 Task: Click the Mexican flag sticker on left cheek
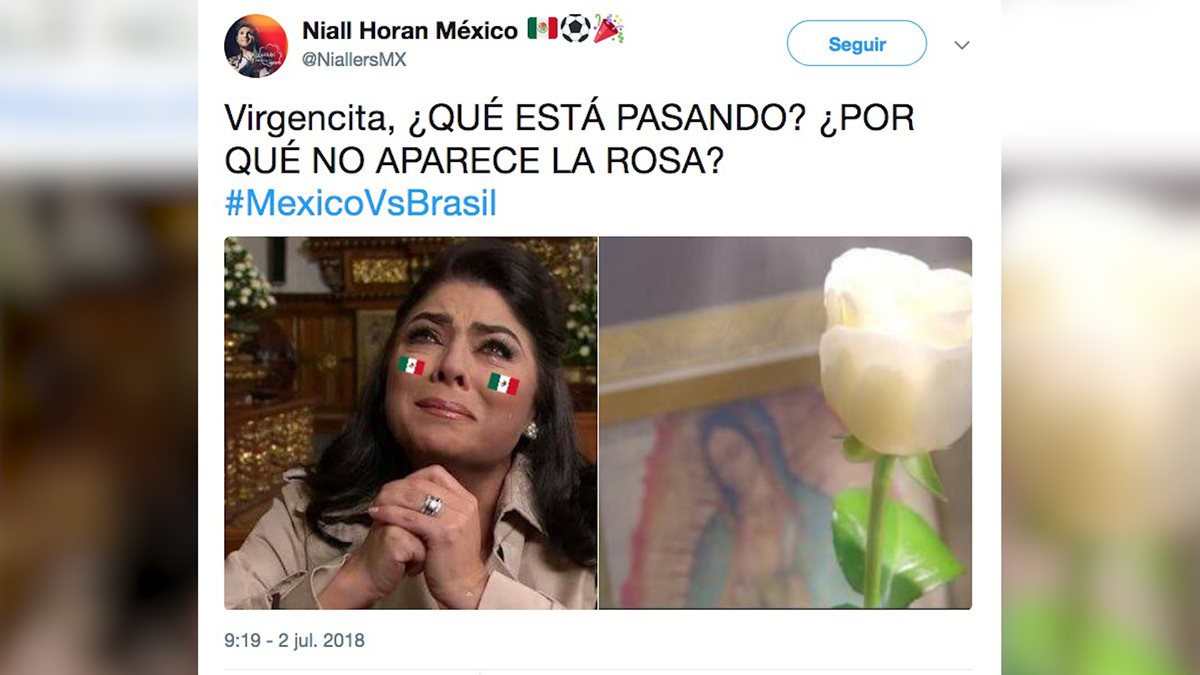click(411, 365)
